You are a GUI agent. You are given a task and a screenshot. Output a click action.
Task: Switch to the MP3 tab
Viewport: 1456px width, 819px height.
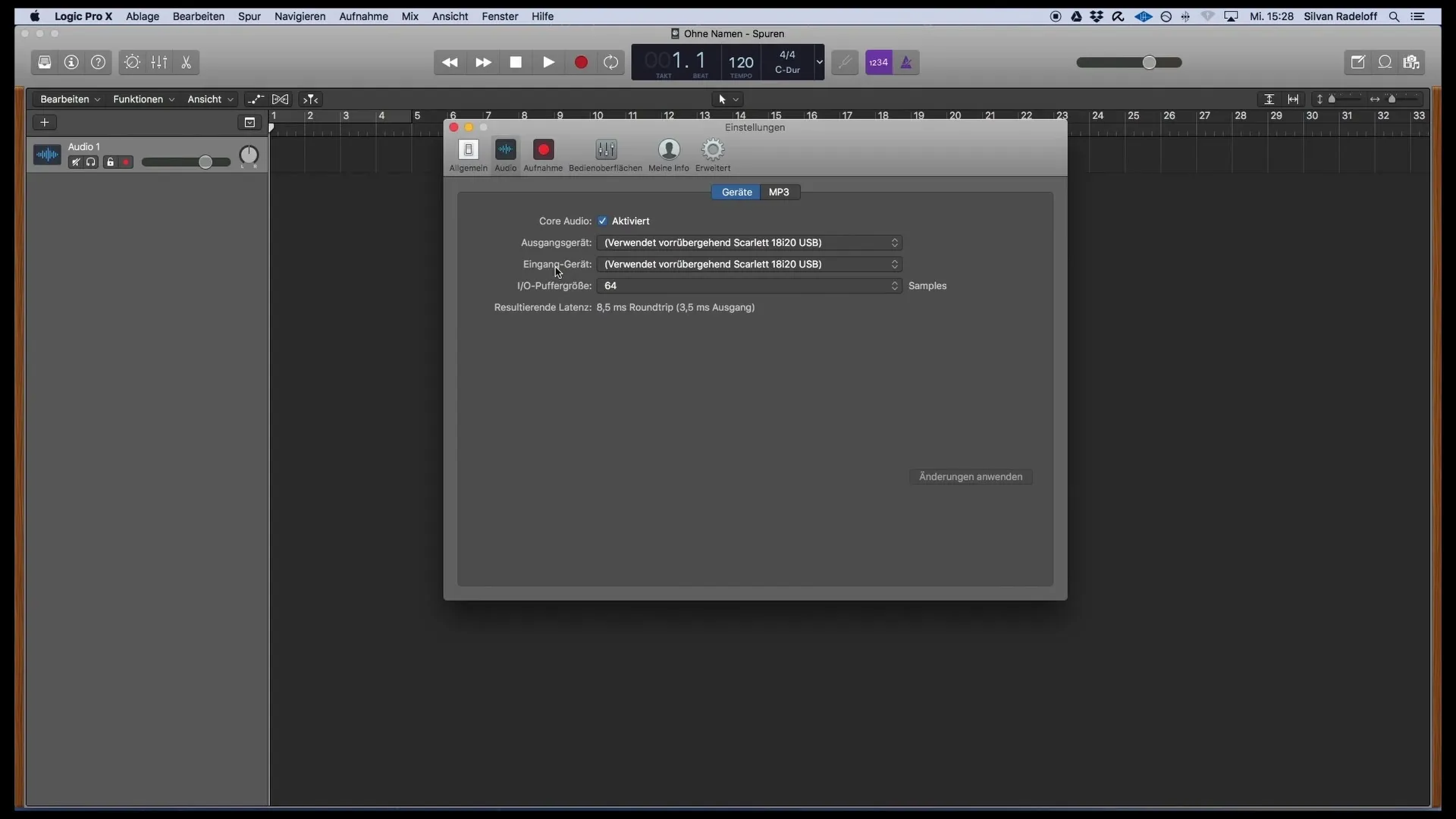pyautogui.click(x=780, y=193)
